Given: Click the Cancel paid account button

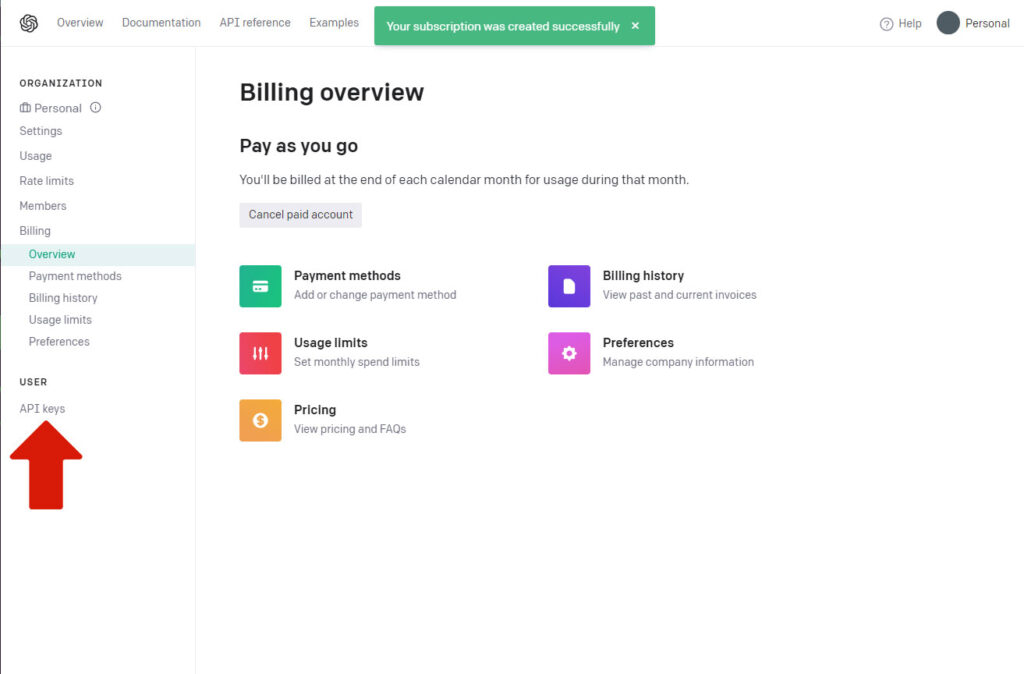Looking at the screenshot, I should (x=300, y=215).
